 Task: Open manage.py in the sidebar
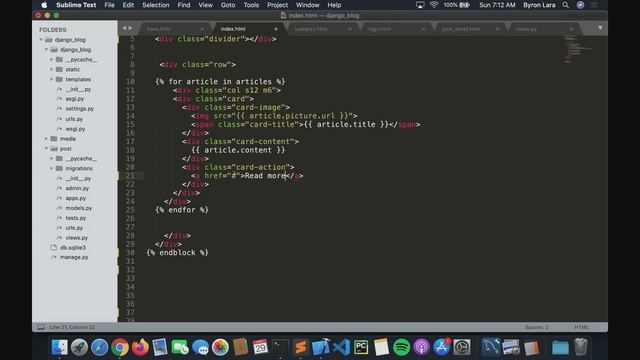pos(74,257)
